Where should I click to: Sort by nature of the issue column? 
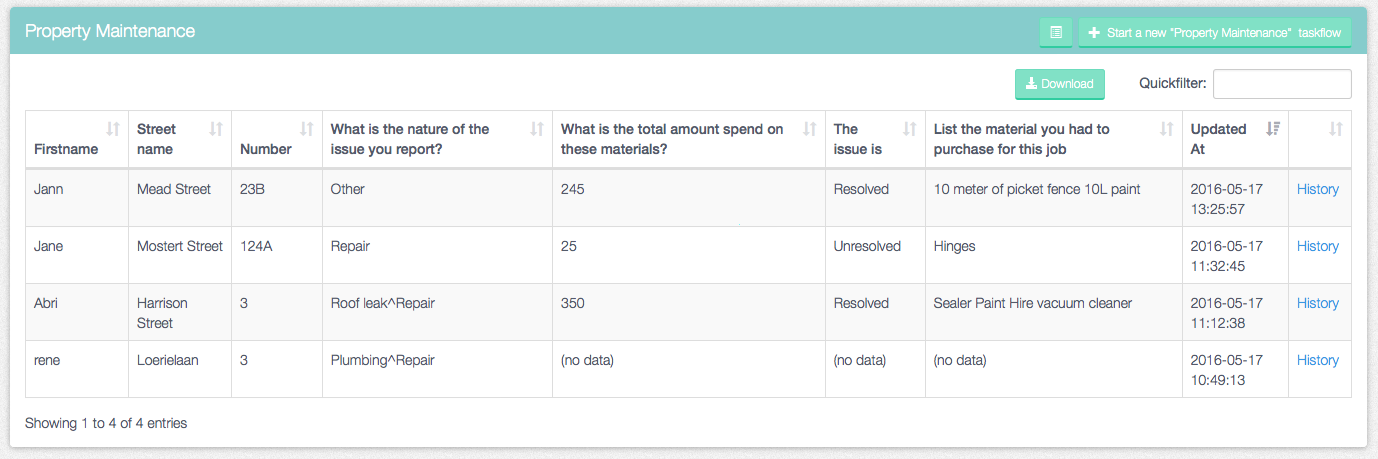pos(537,129)
